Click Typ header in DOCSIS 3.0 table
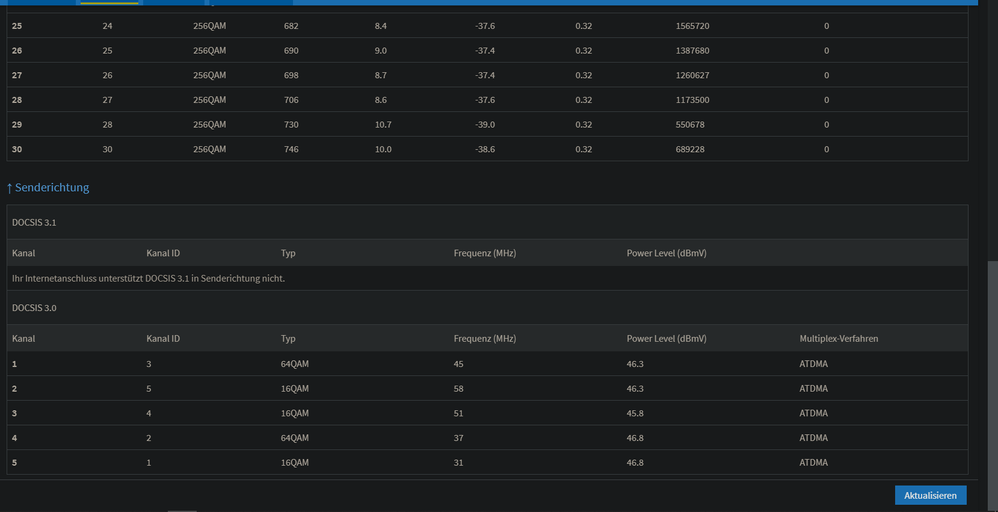Viewport: 998px width, 512px height. [288, 339]
